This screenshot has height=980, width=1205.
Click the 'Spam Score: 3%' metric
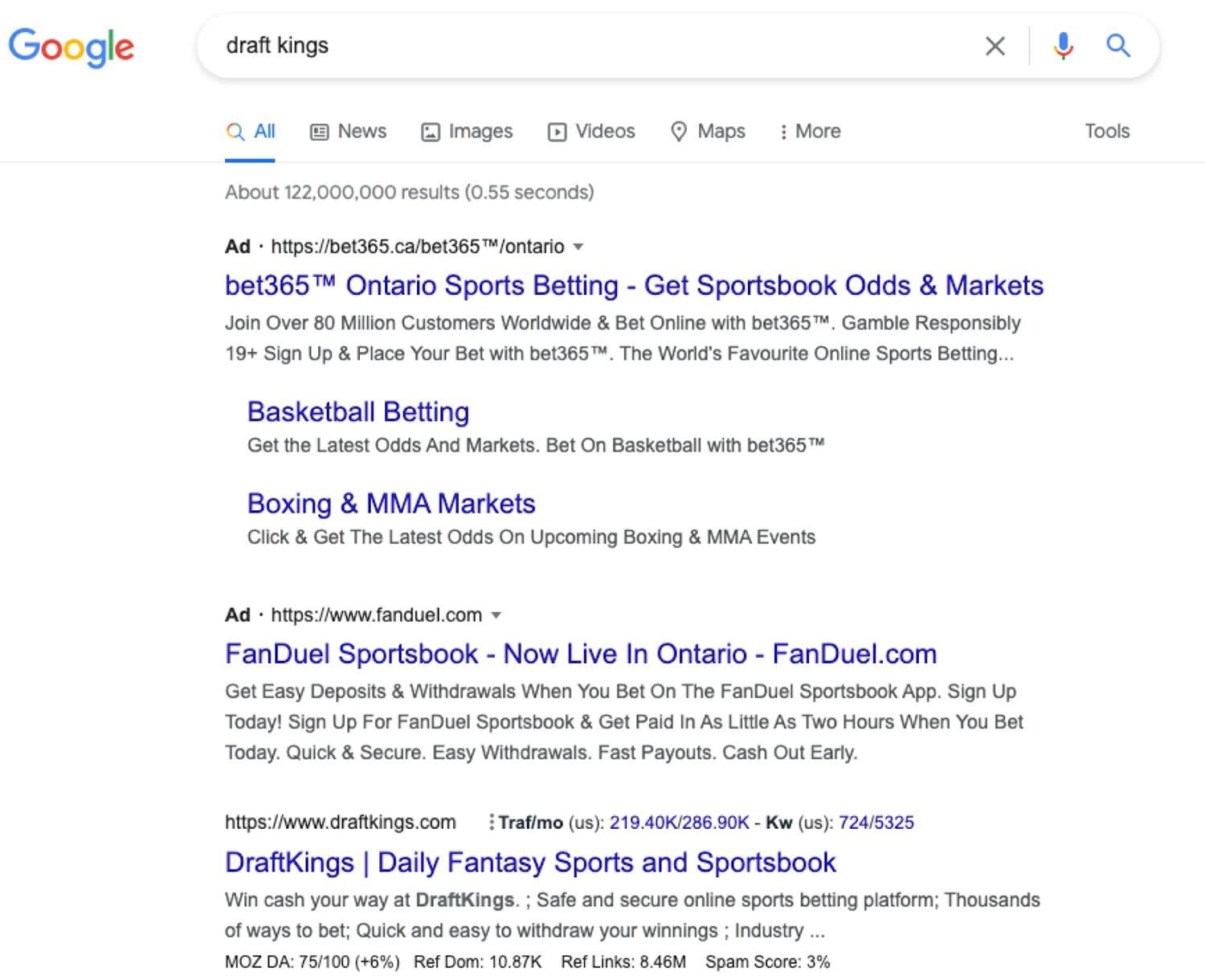[x=767, y=962]
